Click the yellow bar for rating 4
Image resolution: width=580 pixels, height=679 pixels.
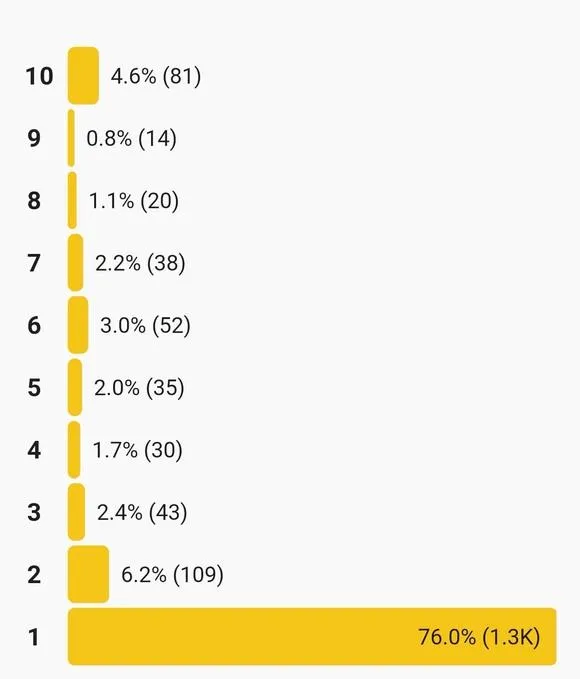pyautogui.click(x=74, y=450)
